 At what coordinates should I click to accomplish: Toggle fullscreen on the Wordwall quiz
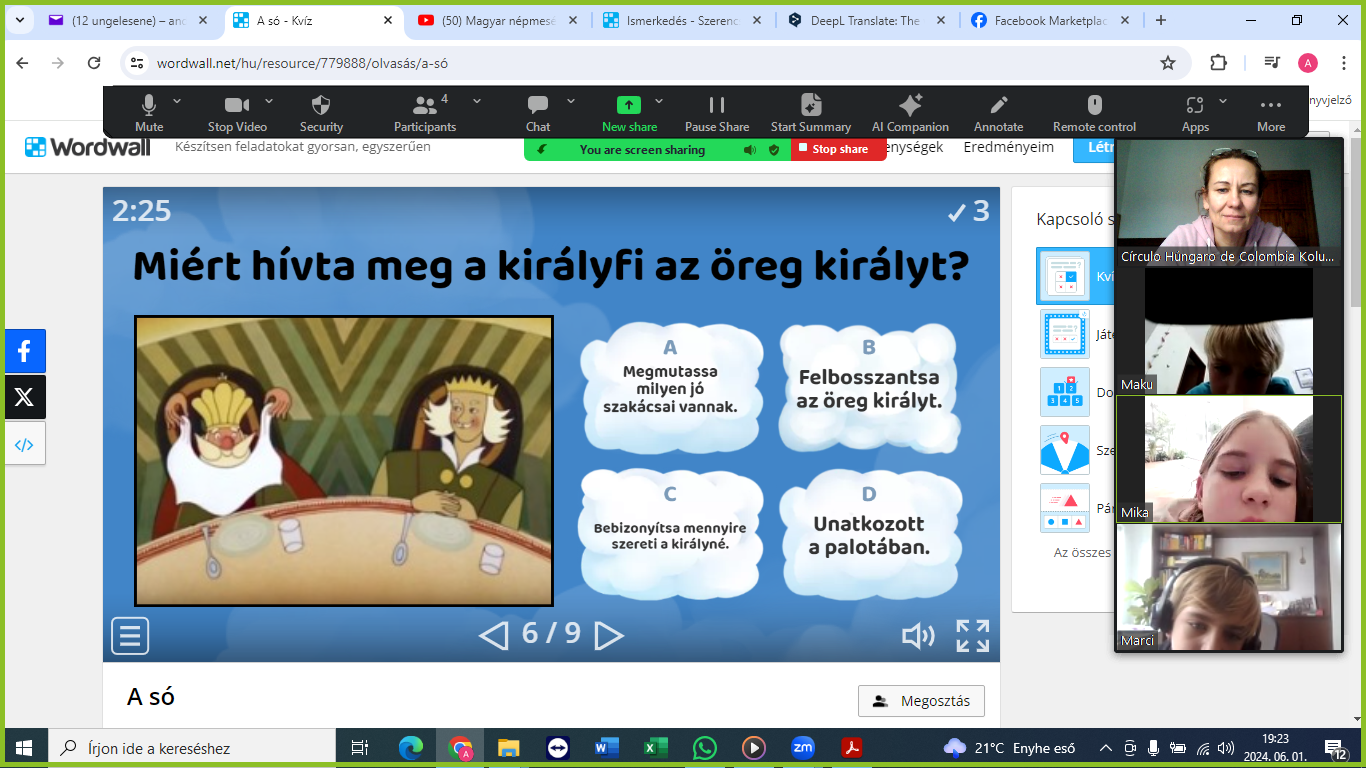tap(972, 636)
